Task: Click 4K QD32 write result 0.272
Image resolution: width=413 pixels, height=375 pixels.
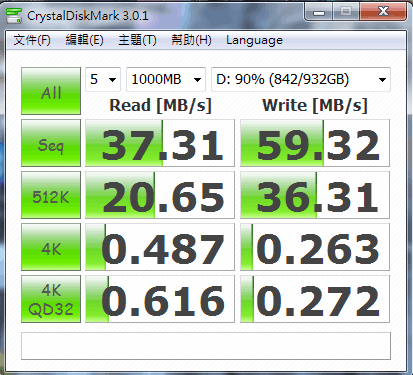Action: 315,299
